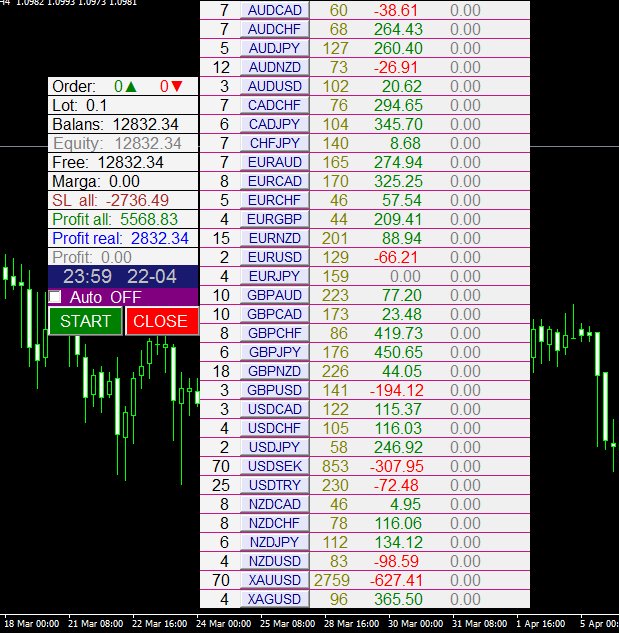Select the XAUUSD symbol button
Screen dimensions: 619x633
coord(275,580)
